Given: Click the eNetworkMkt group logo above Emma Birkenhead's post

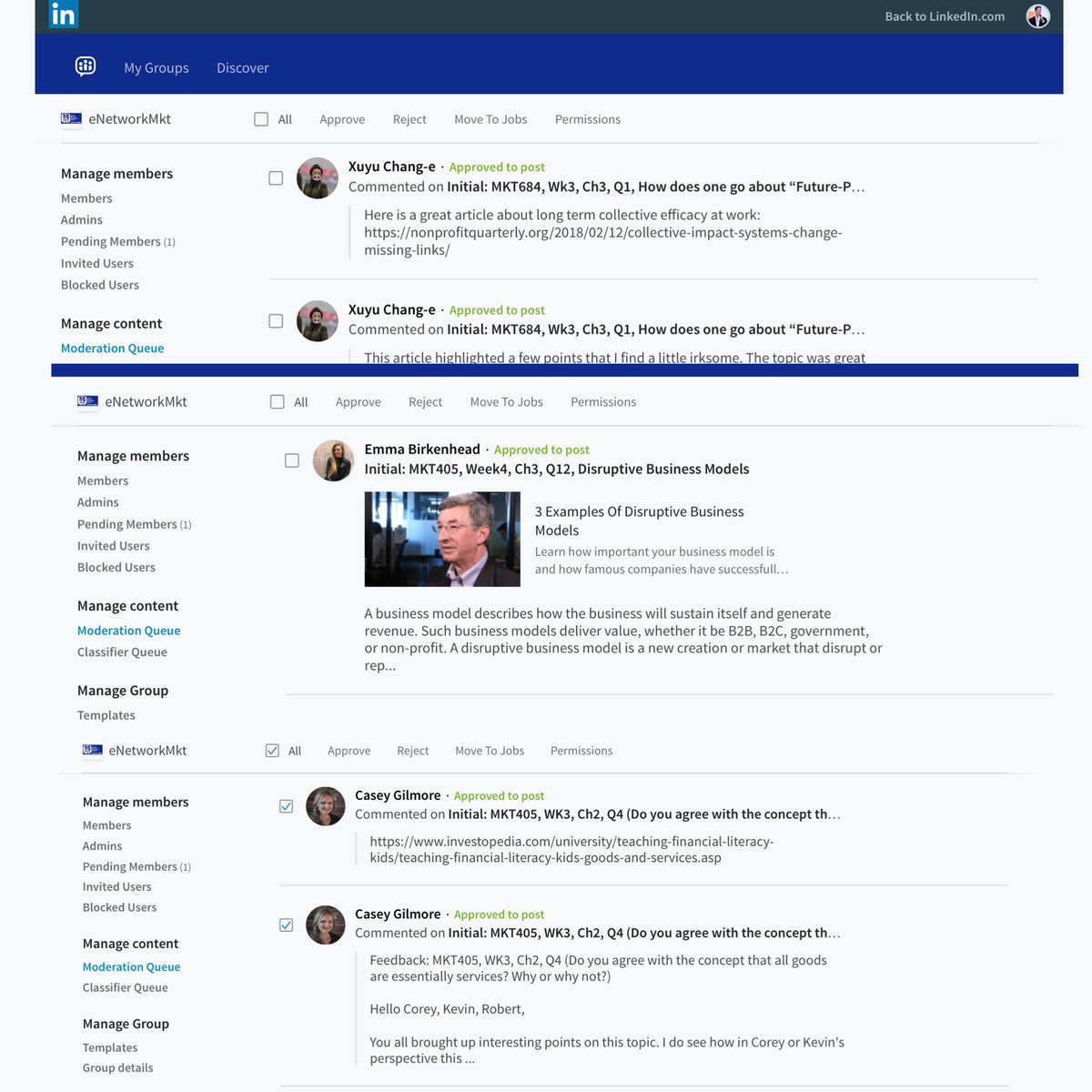Looking at the screenshot, I should 87,401.
